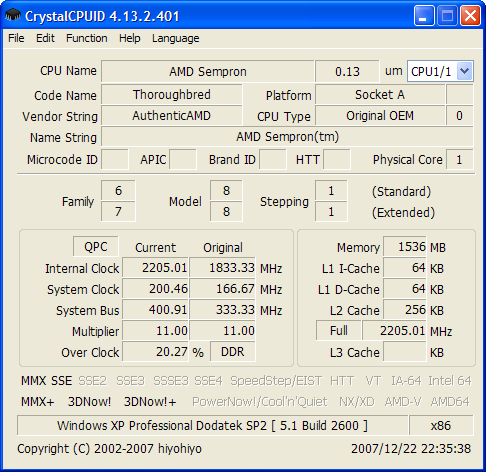Viewport: 486px width, 472px height.
Task: Click the original System Bus 333.33
Action: point(223,310)
